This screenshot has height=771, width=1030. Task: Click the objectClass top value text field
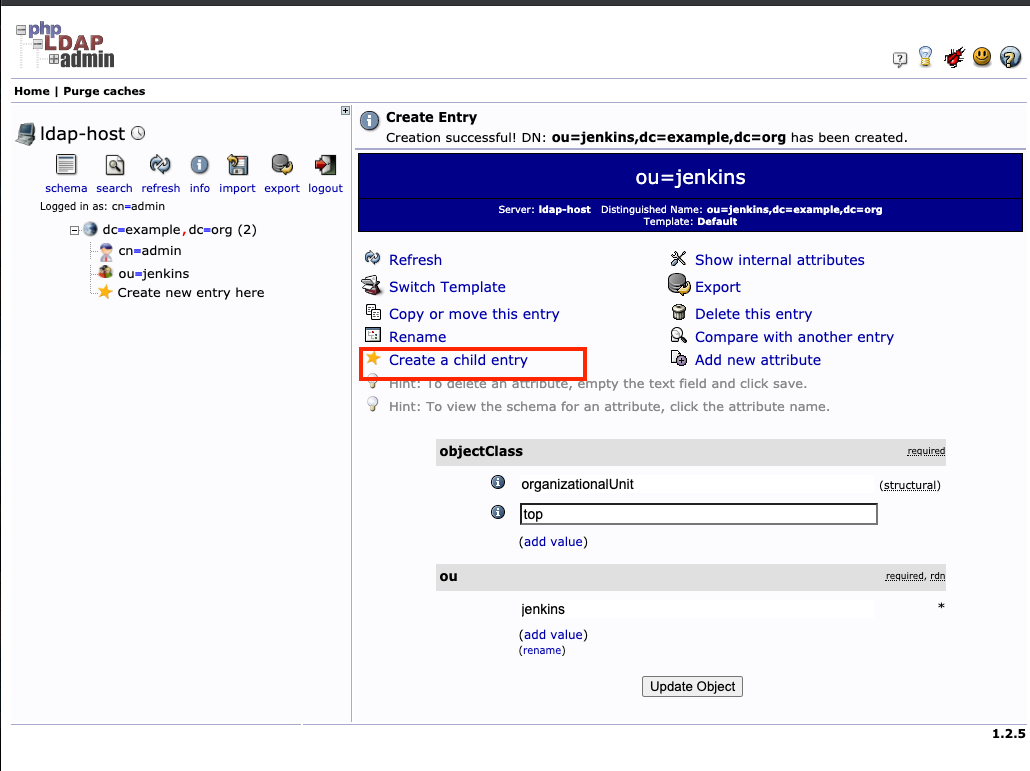tap(698, 514)
